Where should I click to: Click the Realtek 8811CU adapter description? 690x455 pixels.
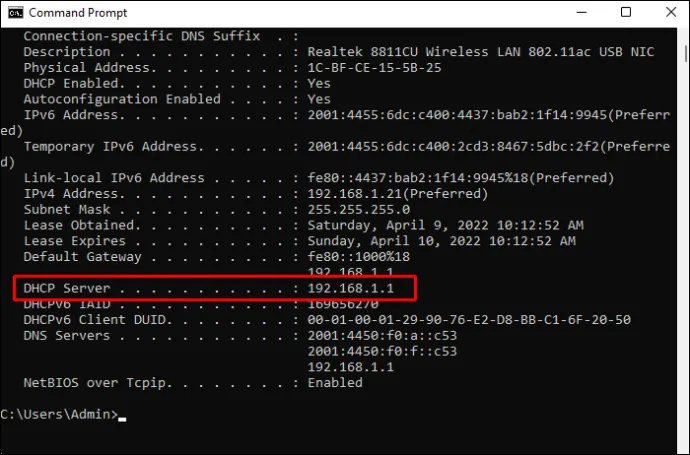(481, 52)
